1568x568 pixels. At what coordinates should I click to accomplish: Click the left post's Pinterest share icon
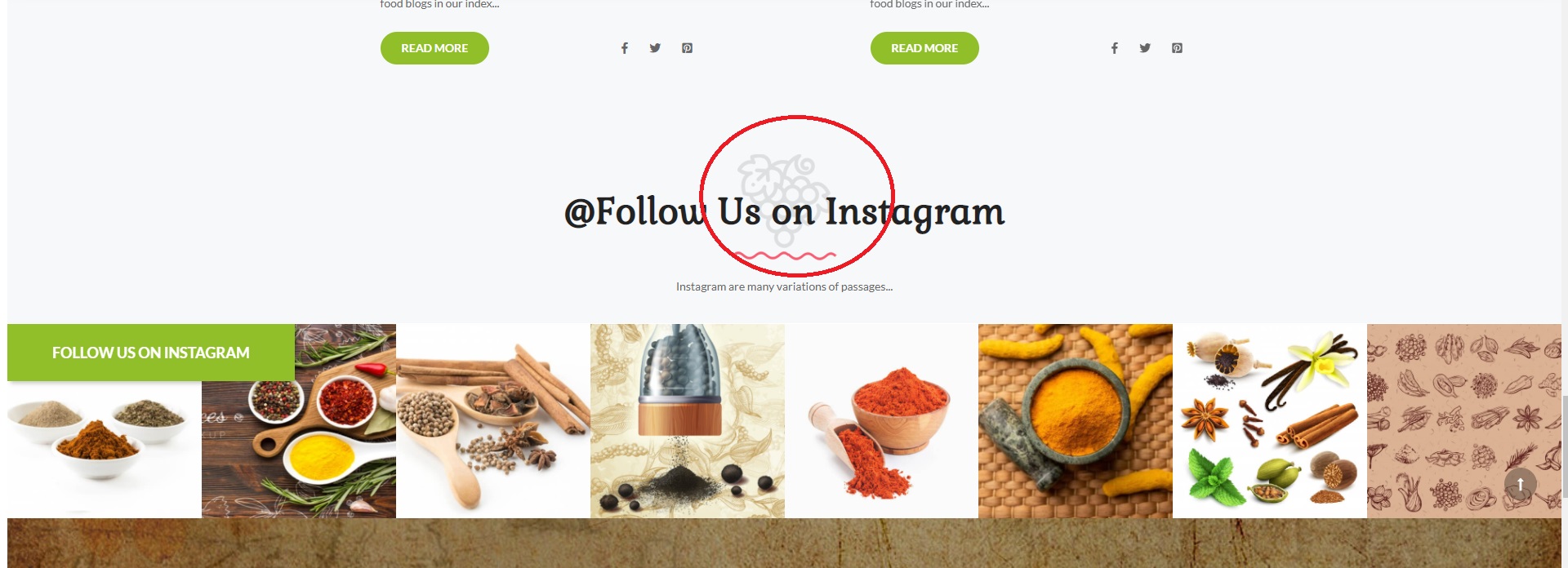(688, 48)
